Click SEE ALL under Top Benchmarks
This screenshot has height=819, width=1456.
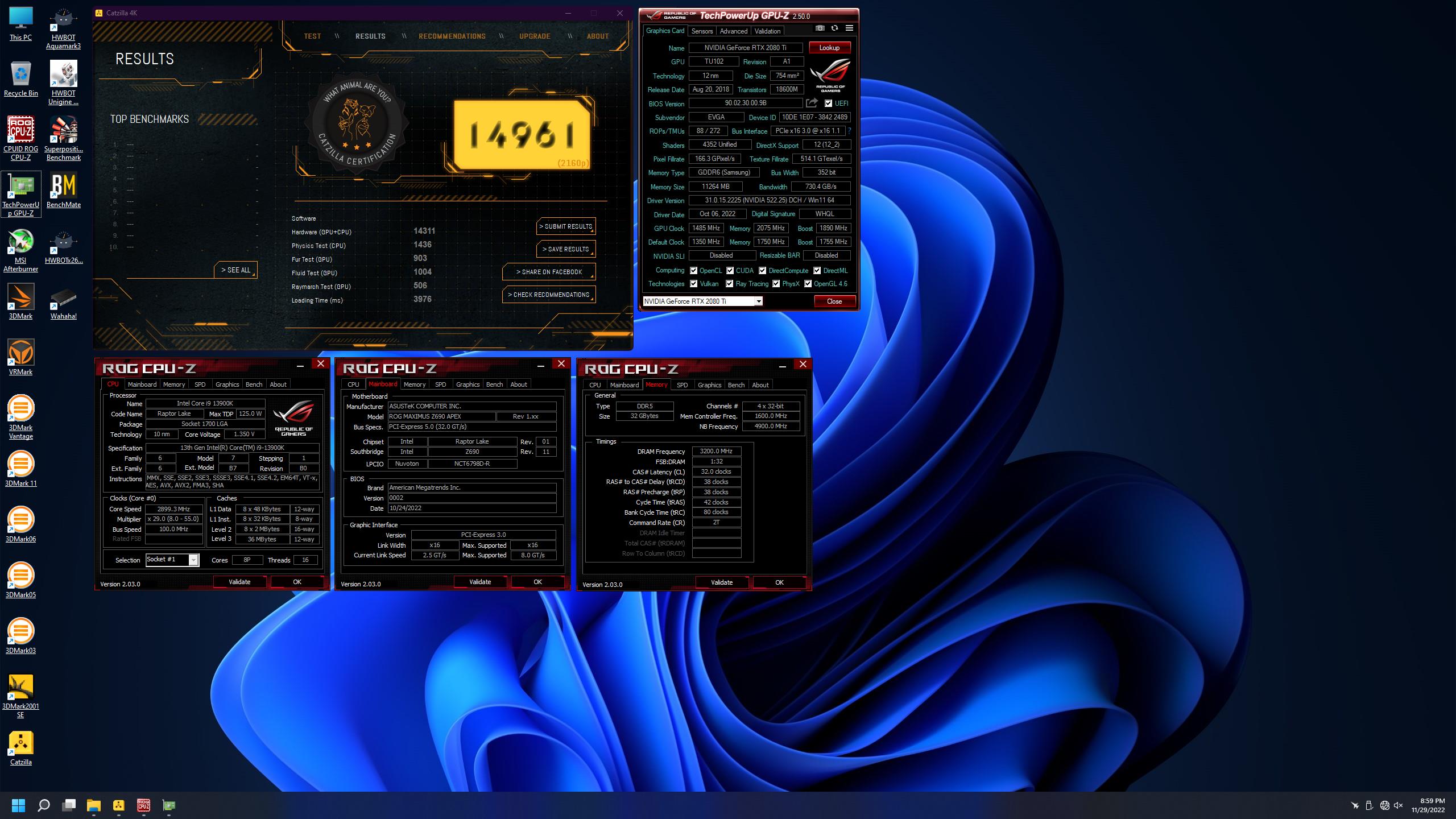tap(235, 270)
